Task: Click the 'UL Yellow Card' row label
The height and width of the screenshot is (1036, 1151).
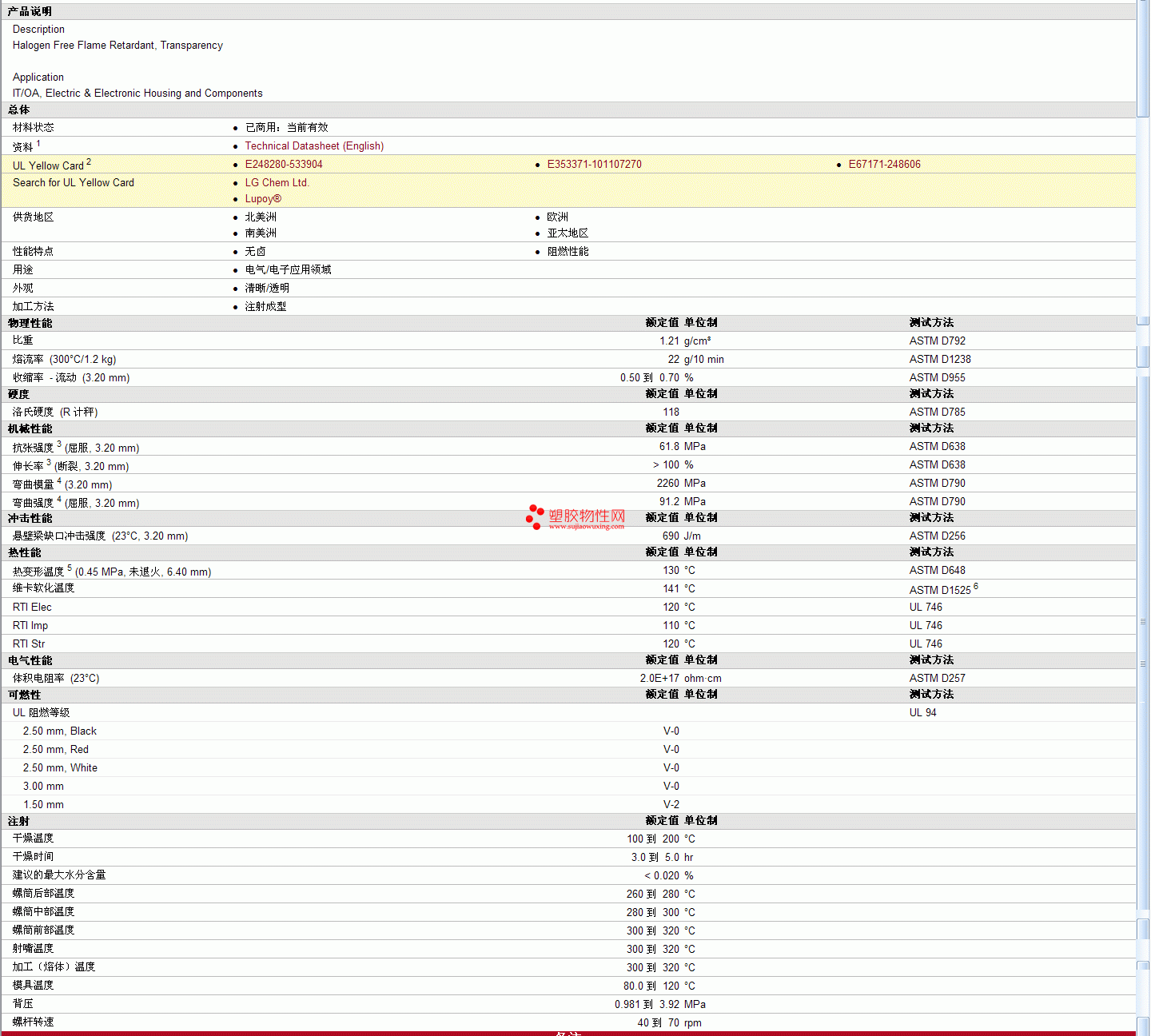Action: [48, 165]
